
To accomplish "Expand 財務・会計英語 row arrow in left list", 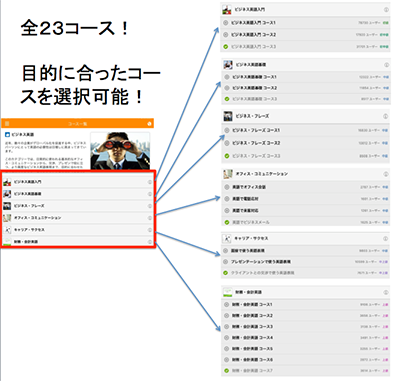I will point(150,242).
